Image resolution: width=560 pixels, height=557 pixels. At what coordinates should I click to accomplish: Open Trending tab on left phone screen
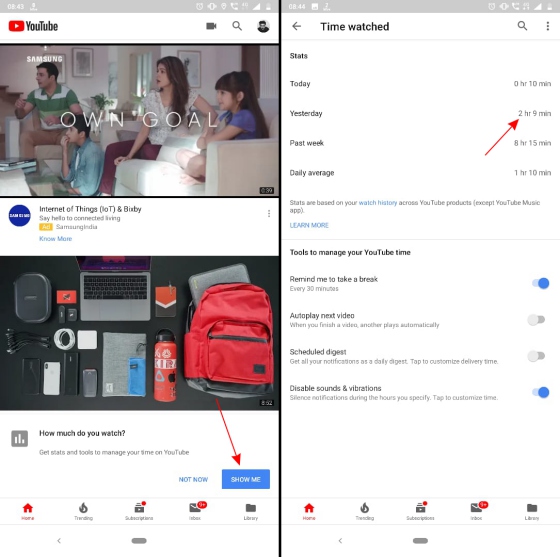click(83, 511)
